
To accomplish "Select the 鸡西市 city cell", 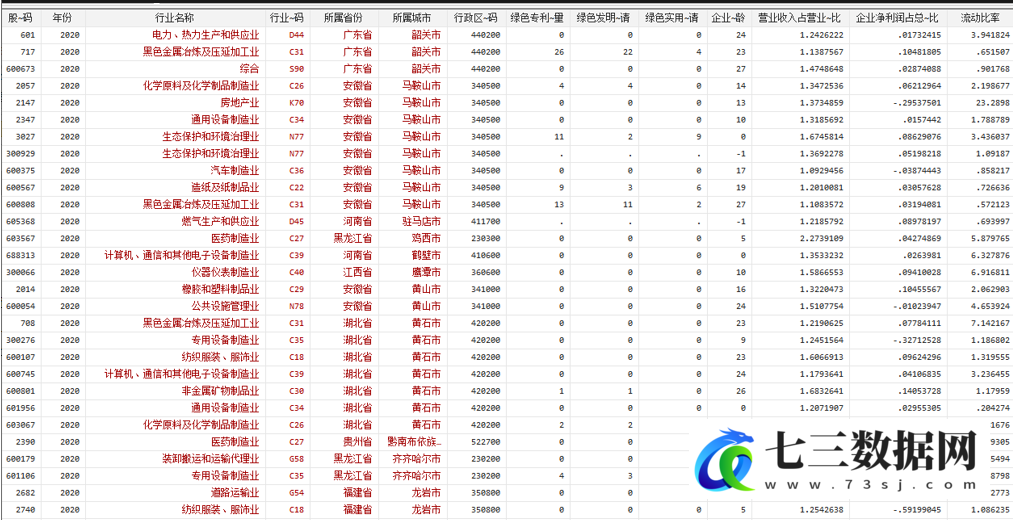I will click(426, 238).
